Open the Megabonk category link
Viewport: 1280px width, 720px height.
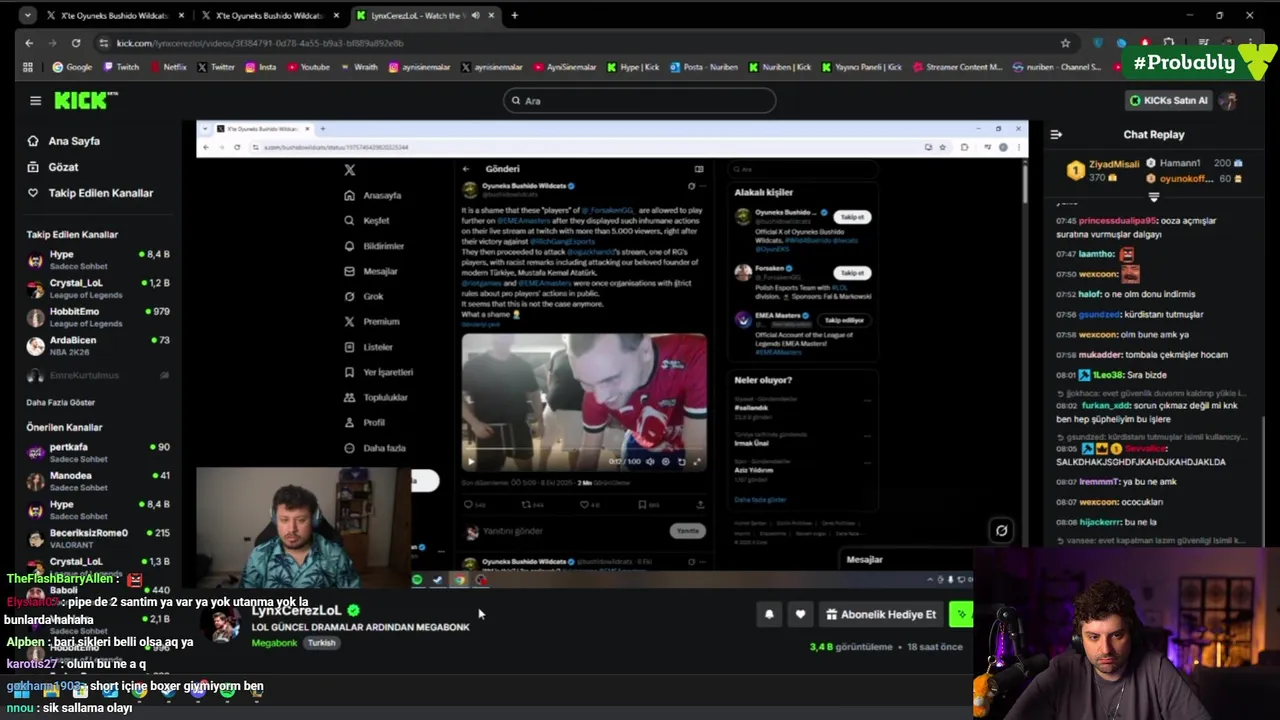(274, 643)
